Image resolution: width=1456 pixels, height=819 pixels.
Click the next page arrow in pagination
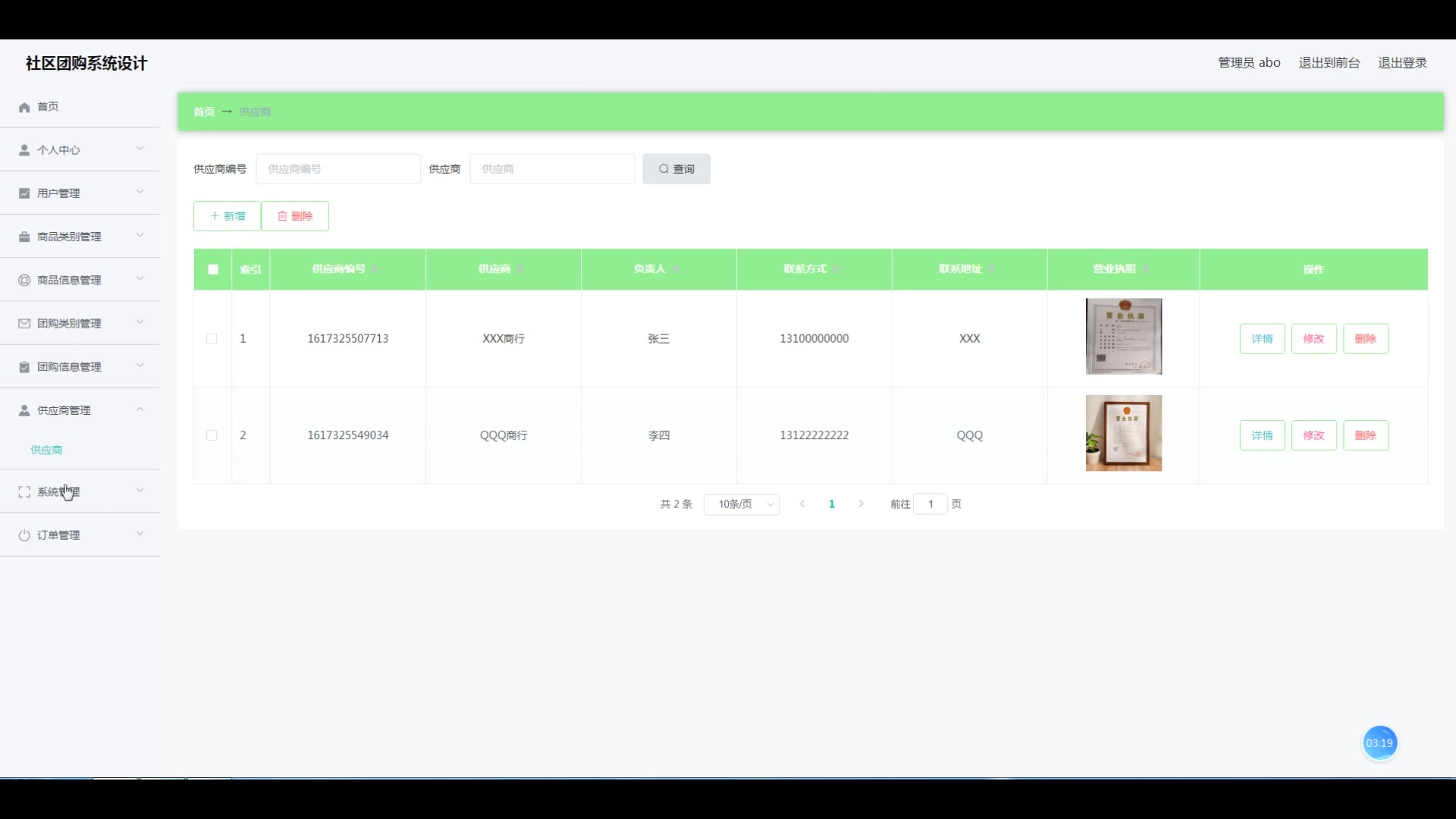861,504
